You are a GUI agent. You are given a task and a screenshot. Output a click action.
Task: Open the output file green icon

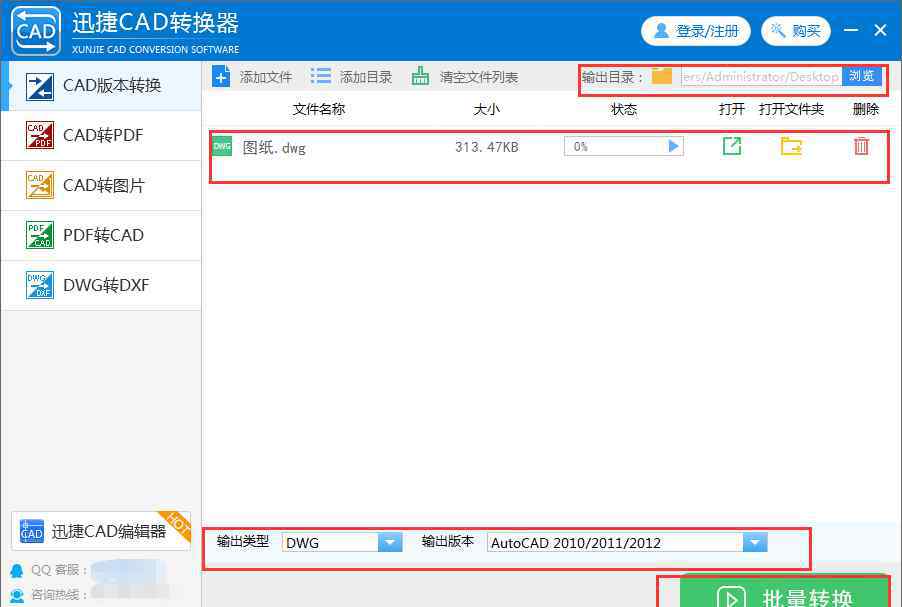point(732,146)
